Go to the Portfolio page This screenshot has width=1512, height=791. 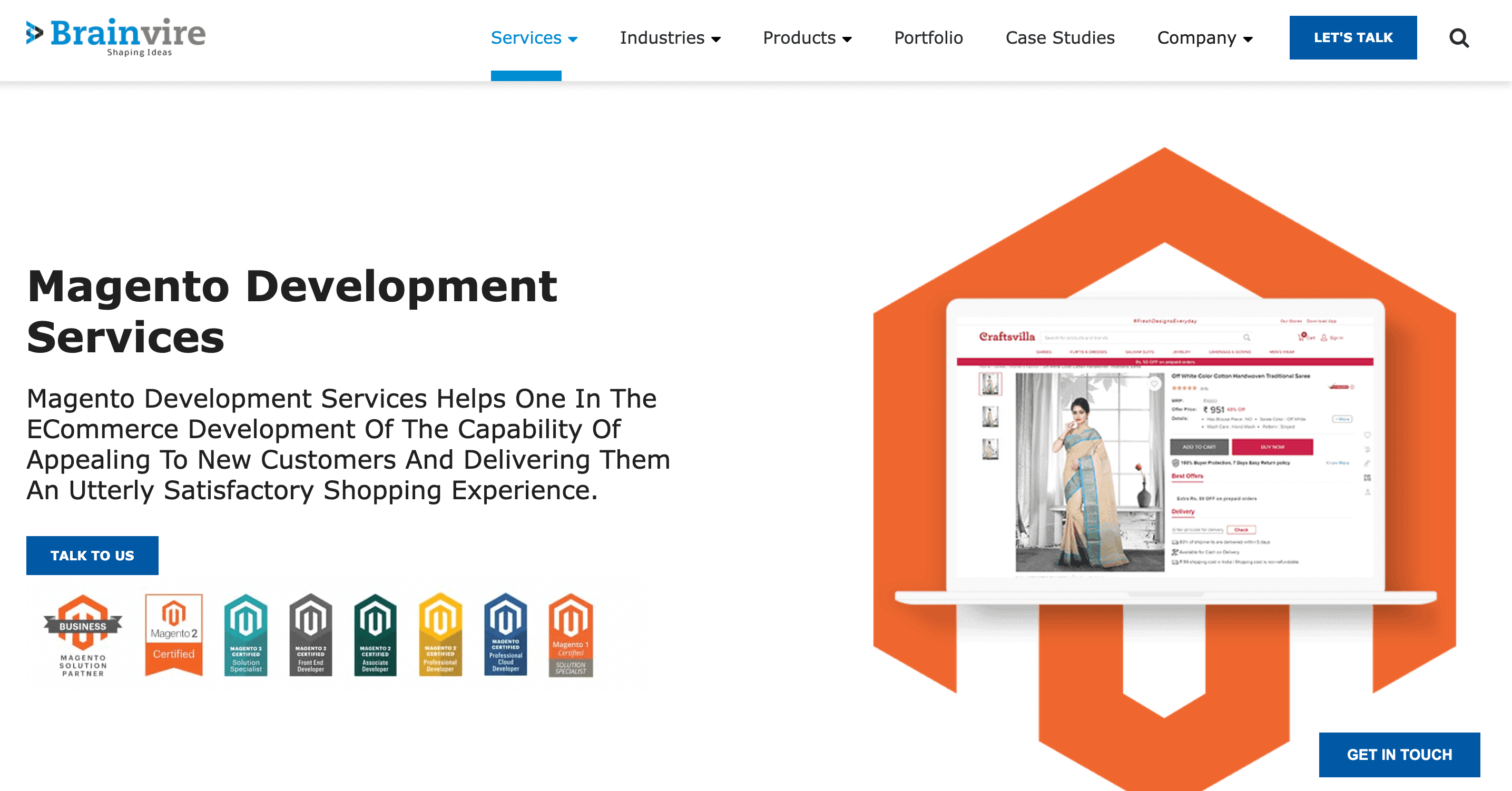(x=929, y=37)
